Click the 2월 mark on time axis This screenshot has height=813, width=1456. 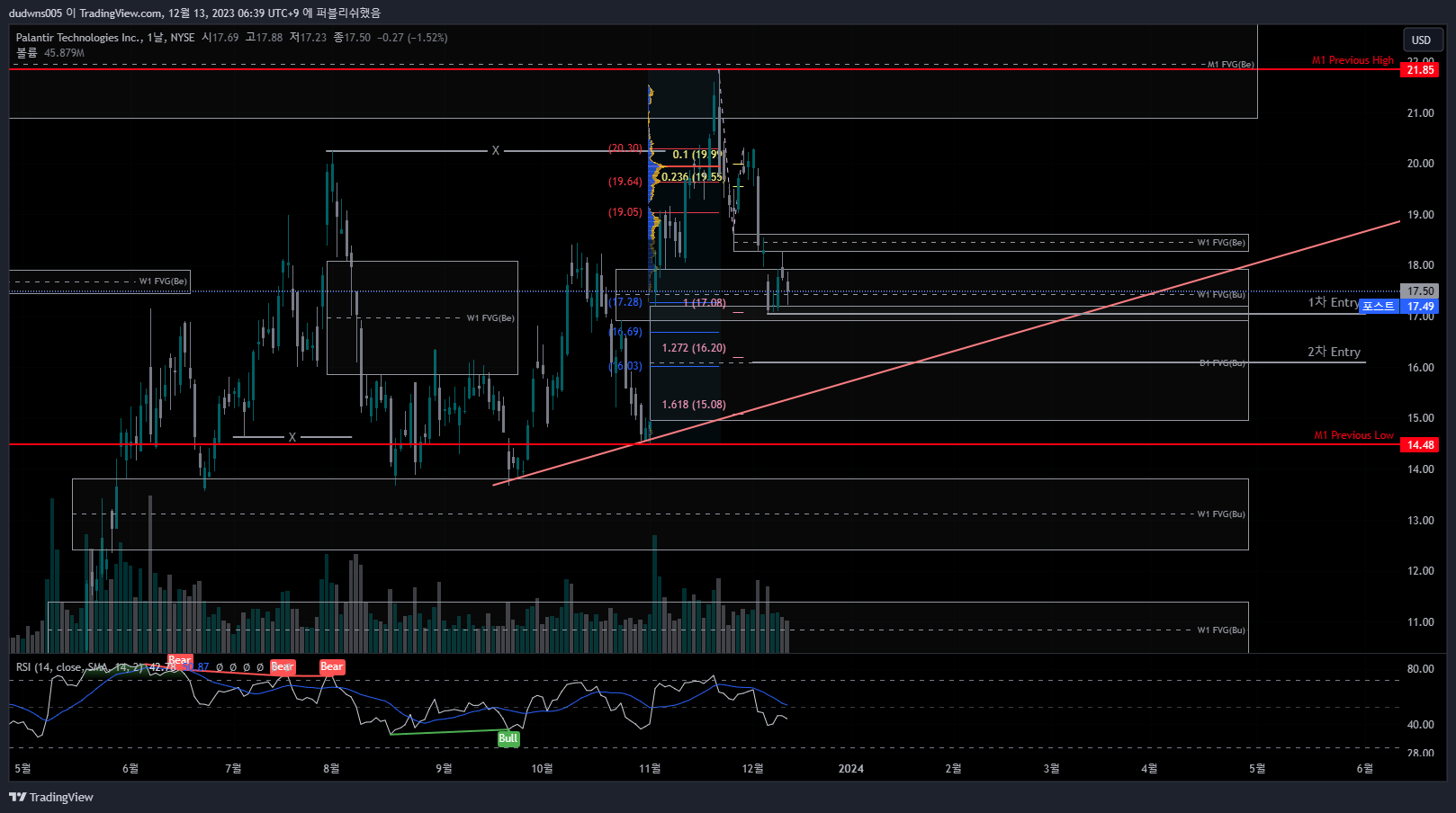pos(953,768)
